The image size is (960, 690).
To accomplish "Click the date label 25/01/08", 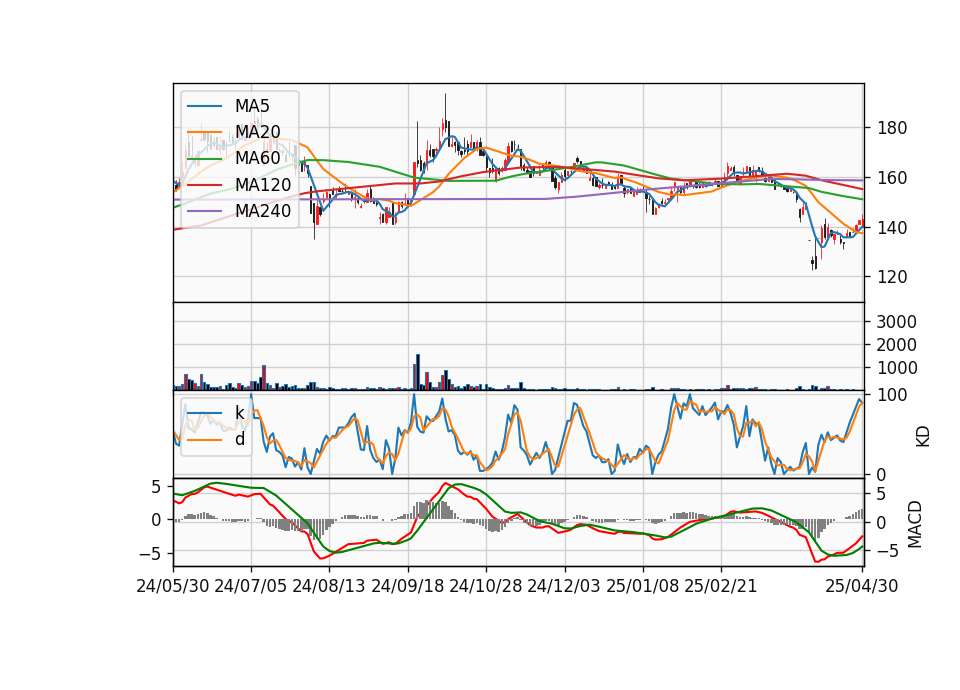I will point(642,586).
